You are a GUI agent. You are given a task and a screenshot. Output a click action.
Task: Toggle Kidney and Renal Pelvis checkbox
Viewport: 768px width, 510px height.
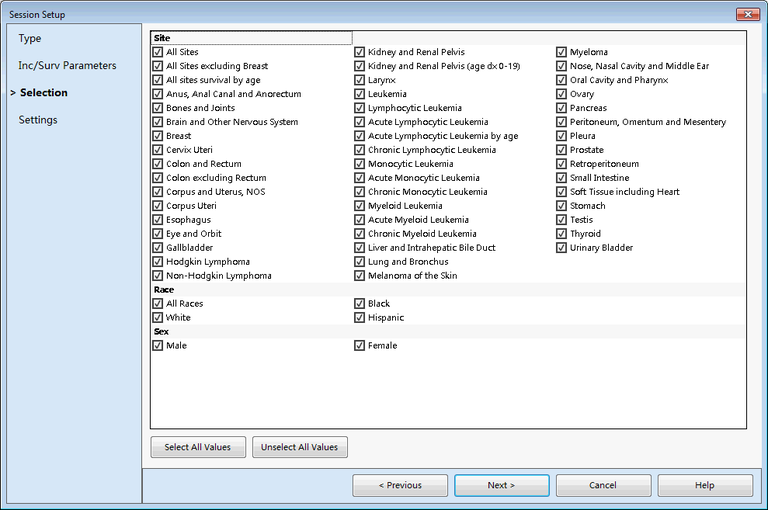pyautogui.click(x=360, y=52)
